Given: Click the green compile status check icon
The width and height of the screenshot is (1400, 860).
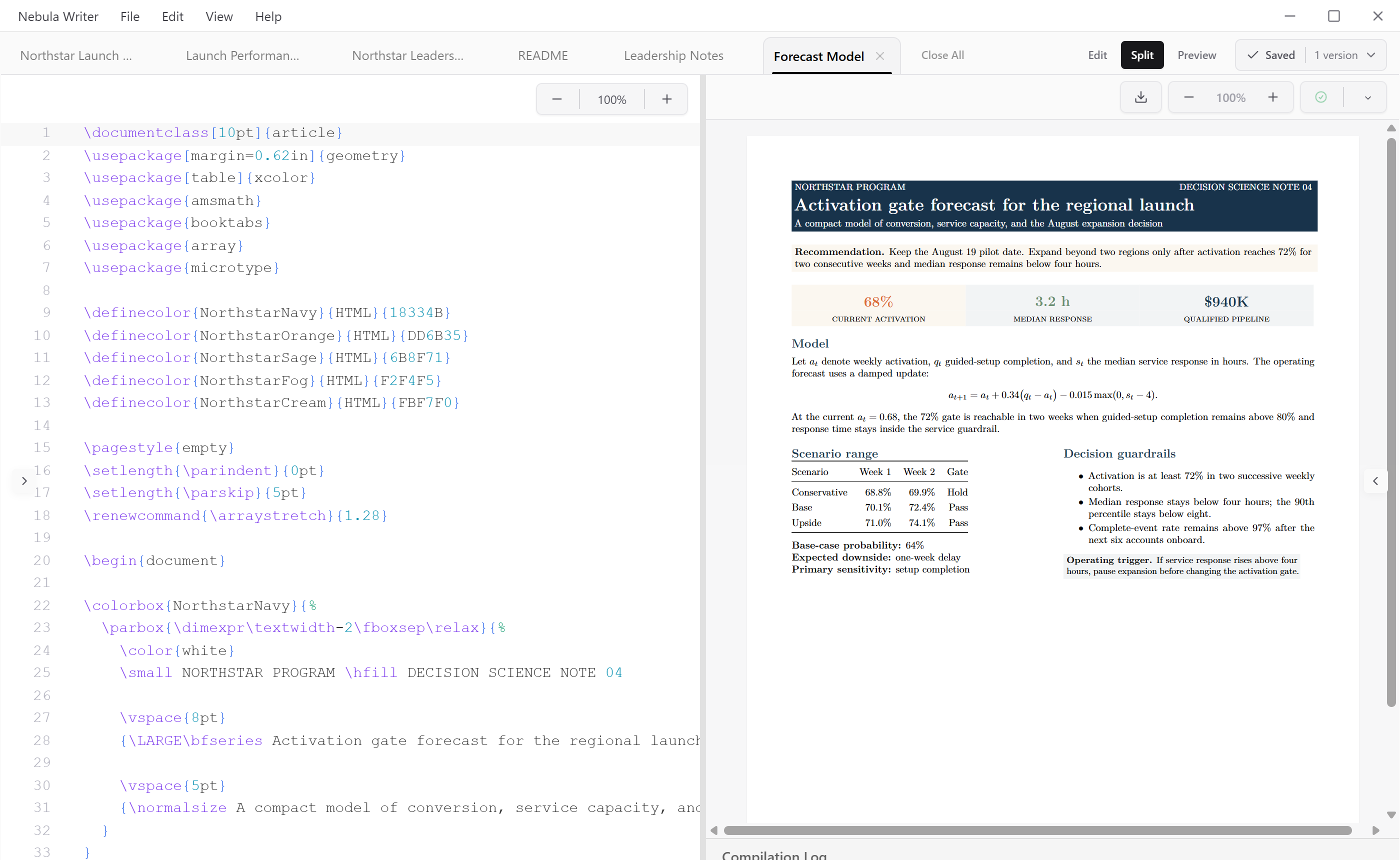Looking at the screenshot, I should pos(1321,97).
